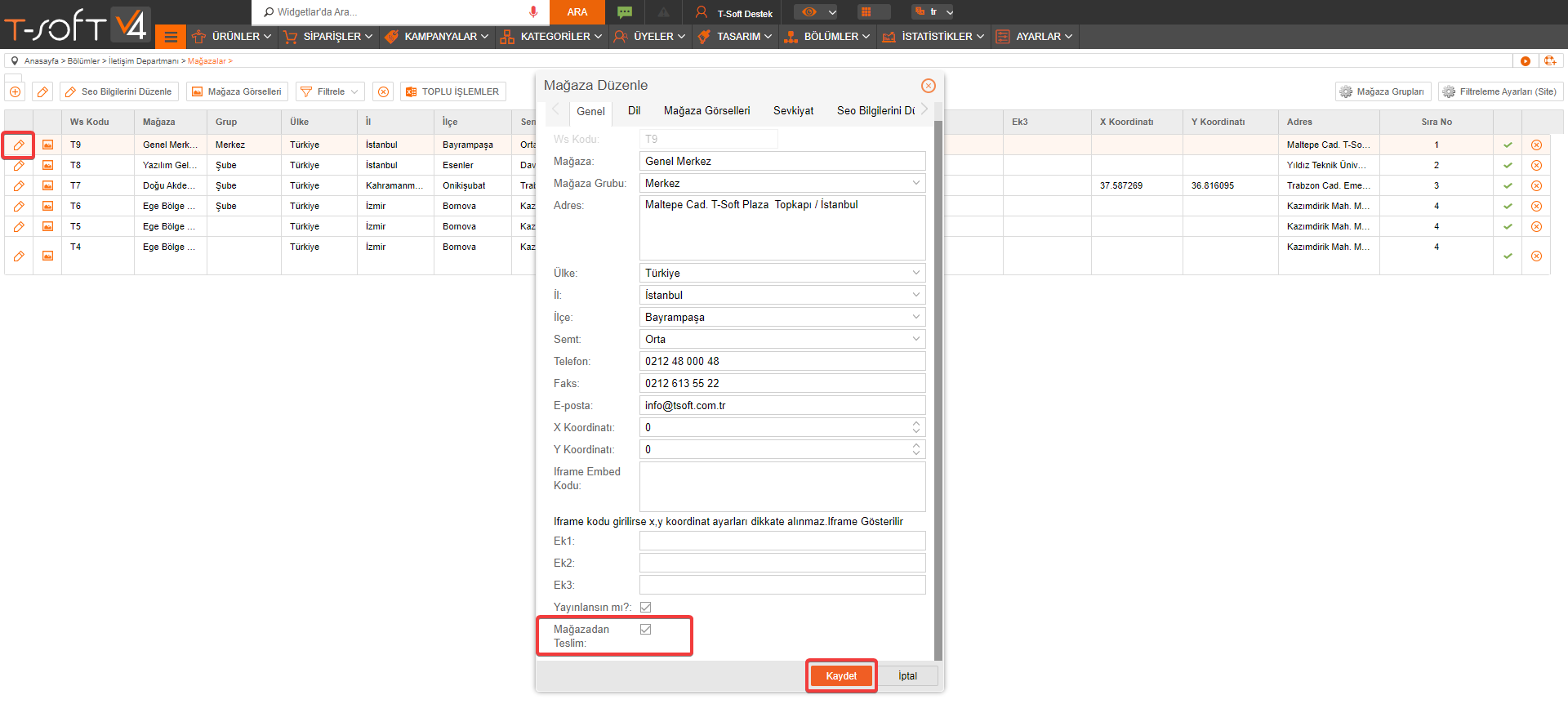Click the microphone icon in the search box

tap(533, 11)
